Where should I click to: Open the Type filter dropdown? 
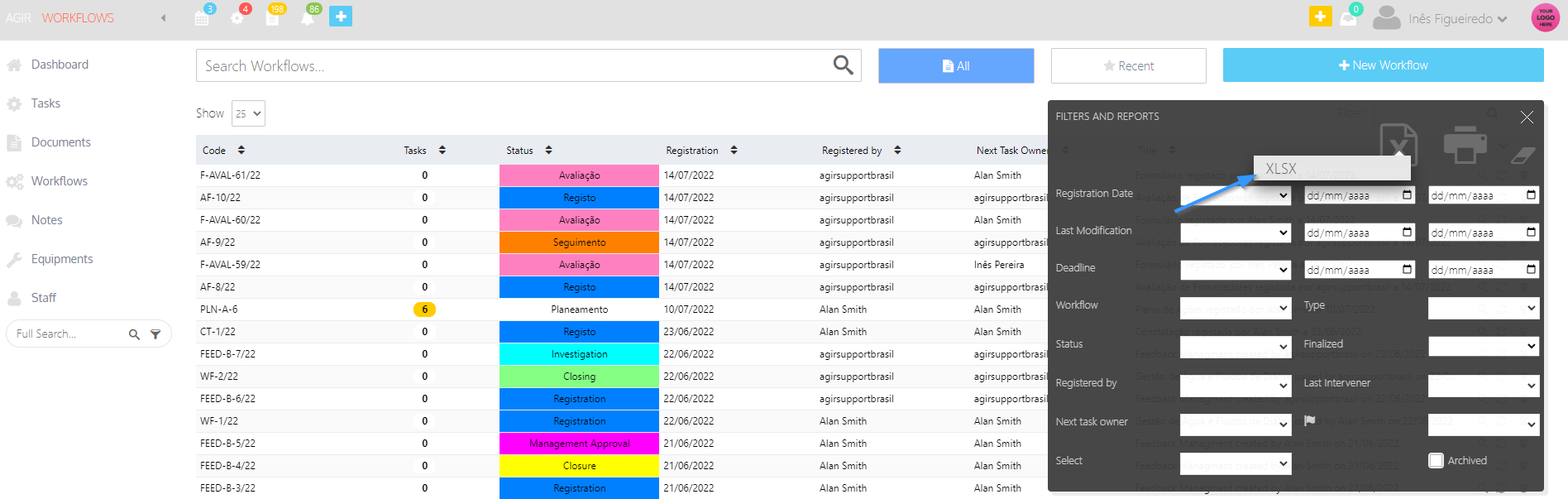coord(1484,308)
